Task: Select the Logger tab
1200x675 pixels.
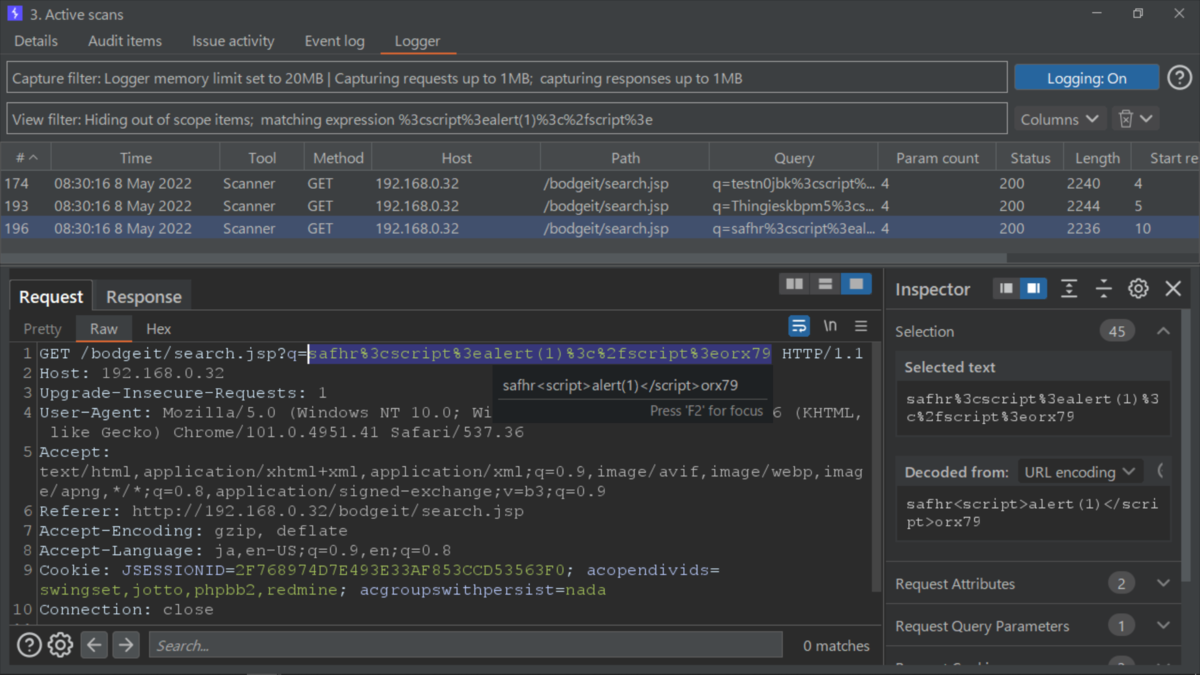Action: point(417,41)
